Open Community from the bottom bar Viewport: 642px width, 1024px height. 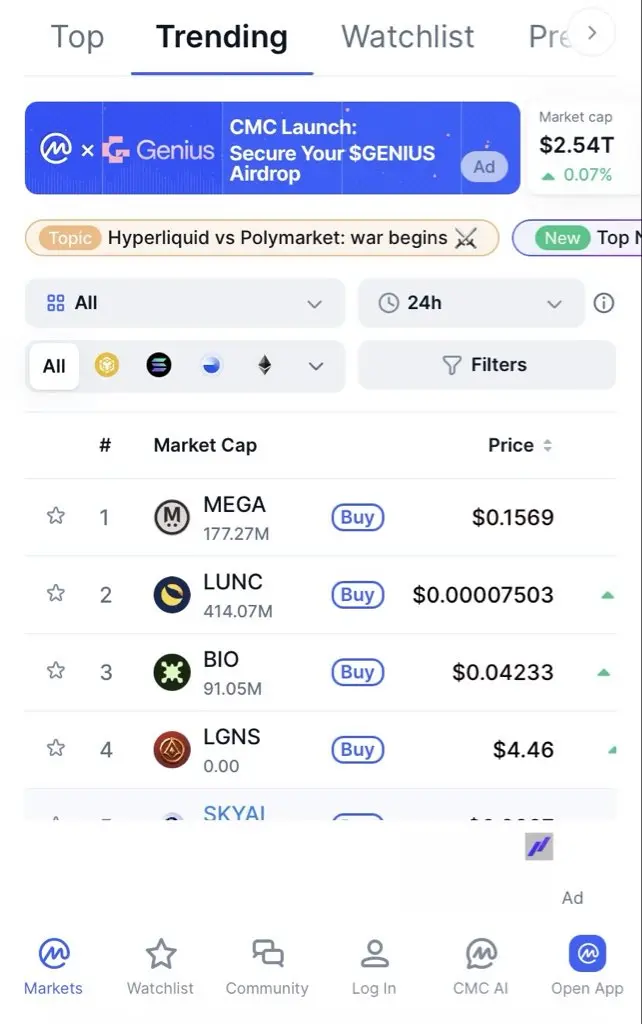tap(267, 967)
